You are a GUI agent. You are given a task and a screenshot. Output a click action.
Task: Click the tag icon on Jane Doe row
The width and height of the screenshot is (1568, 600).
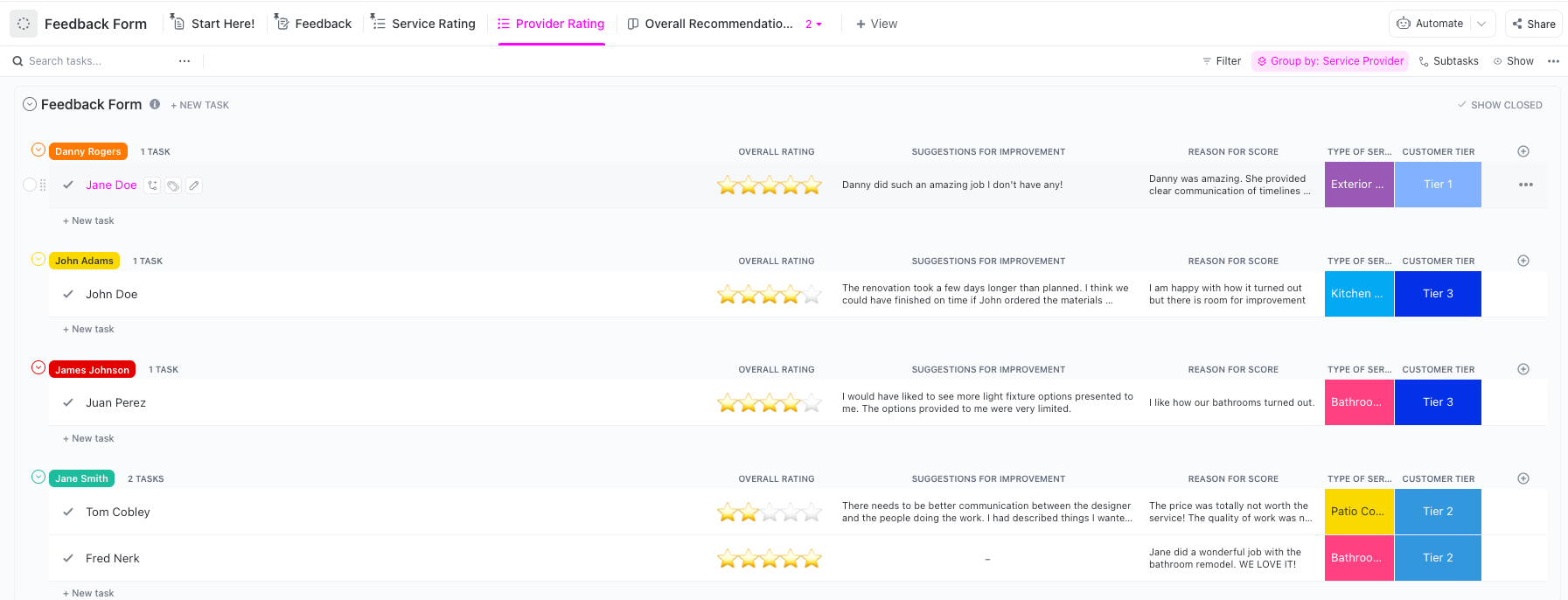tap(173, 185)
